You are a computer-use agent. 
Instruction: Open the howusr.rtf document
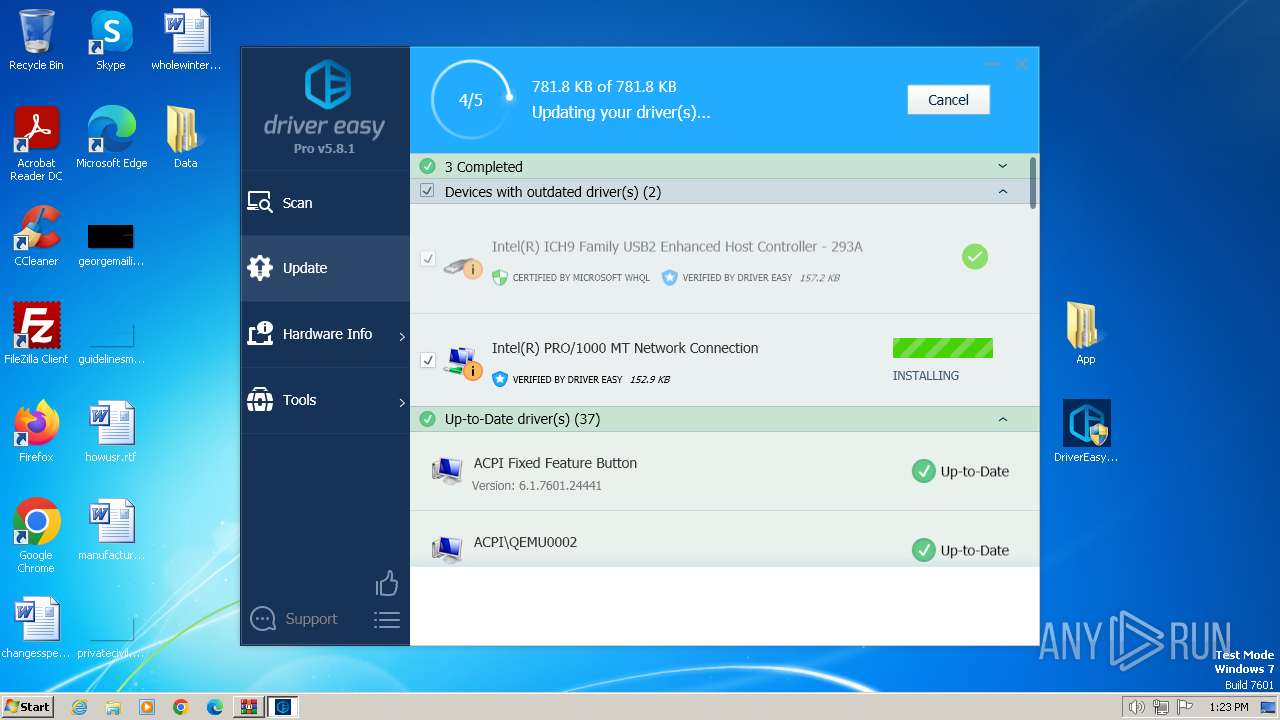click(x=110, y=432)
